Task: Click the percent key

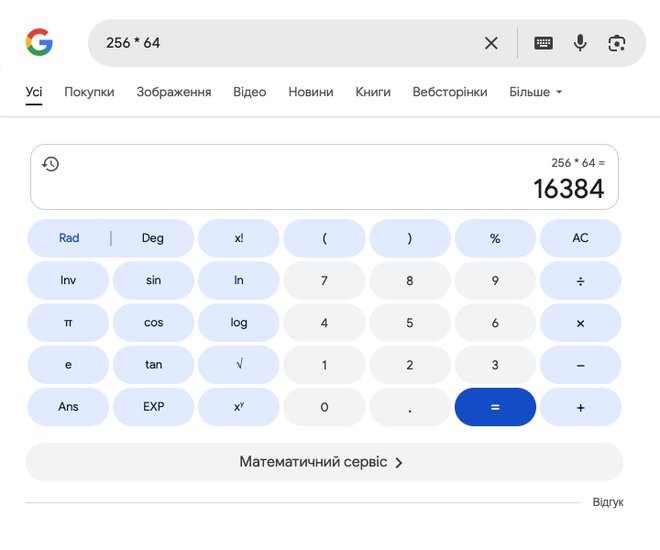Action: click(x=495, y=238)
